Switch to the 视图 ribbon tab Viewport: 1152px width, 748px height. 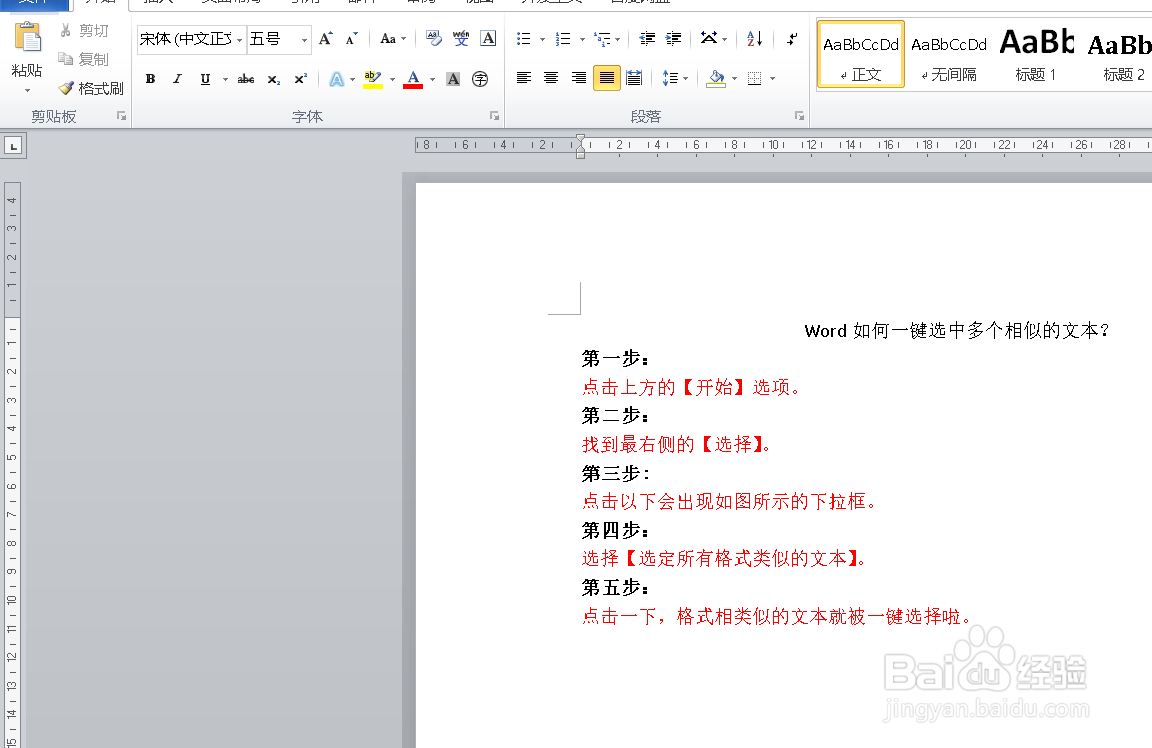[478, 2]
